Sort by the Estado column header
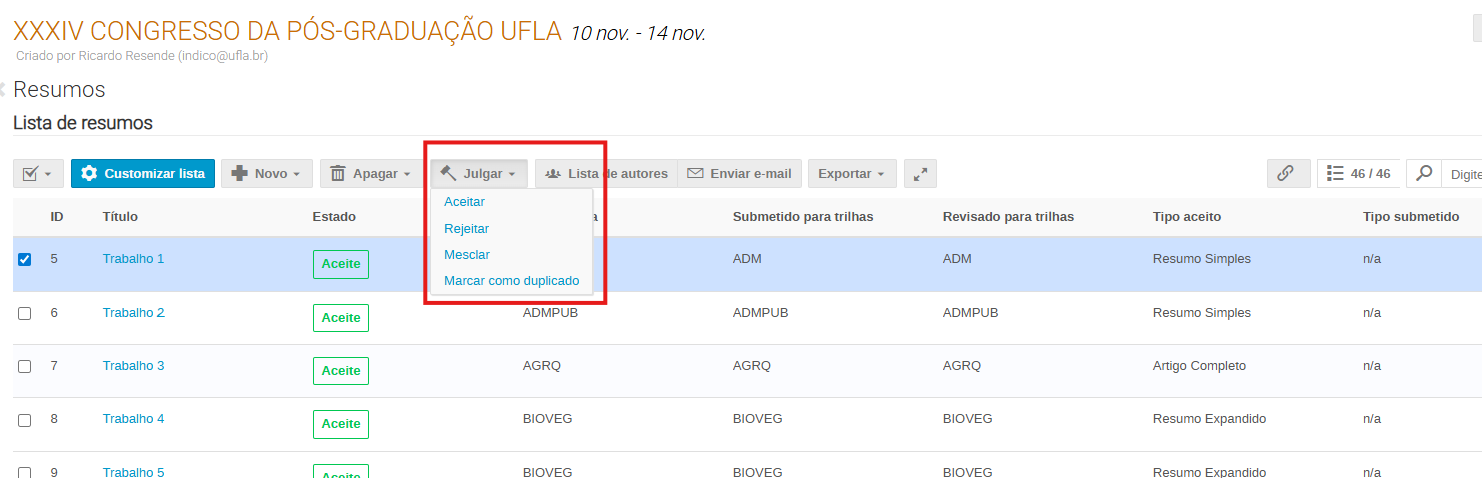This screenshot has width=1482, height=478. click(334, 217)
